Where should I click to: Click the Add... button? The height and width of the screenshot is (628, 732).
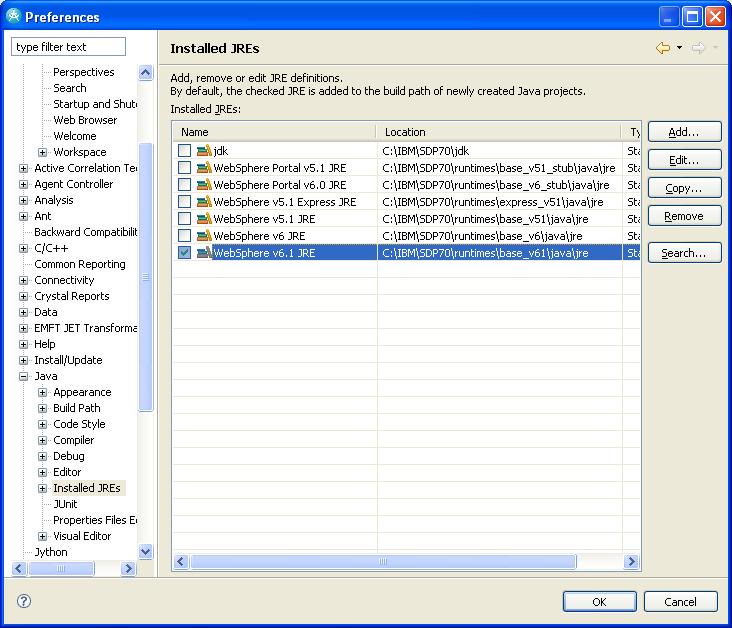point(684,132)
